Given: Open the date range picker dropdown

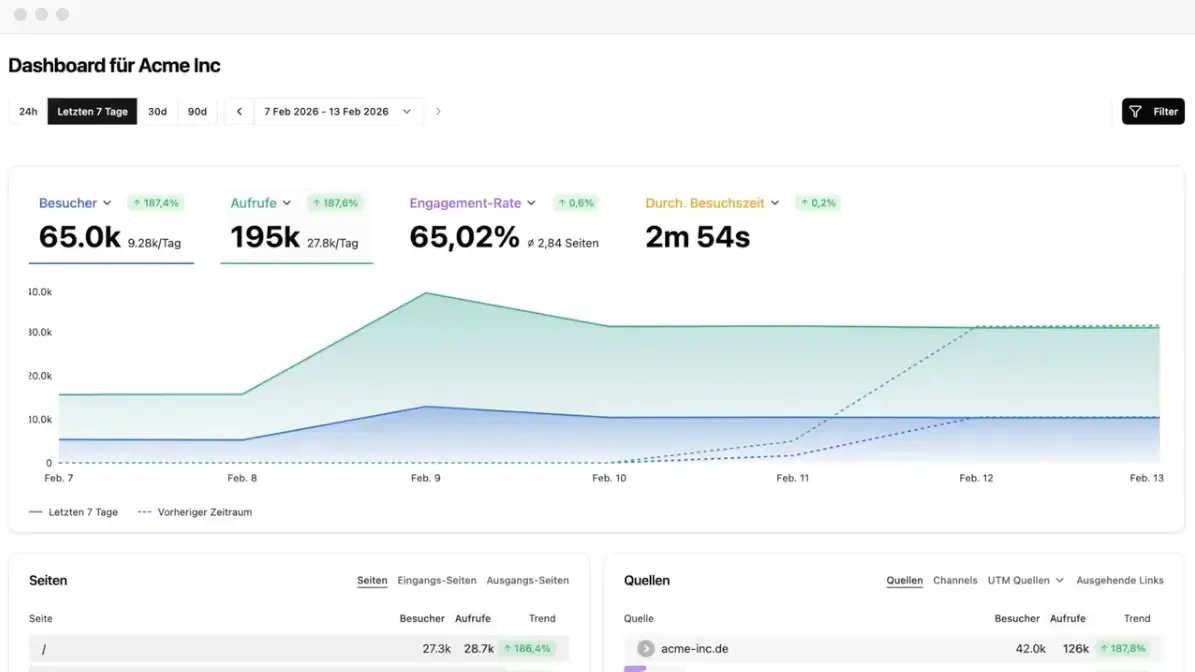Looking at the screenshot, I should click(338, 111).
